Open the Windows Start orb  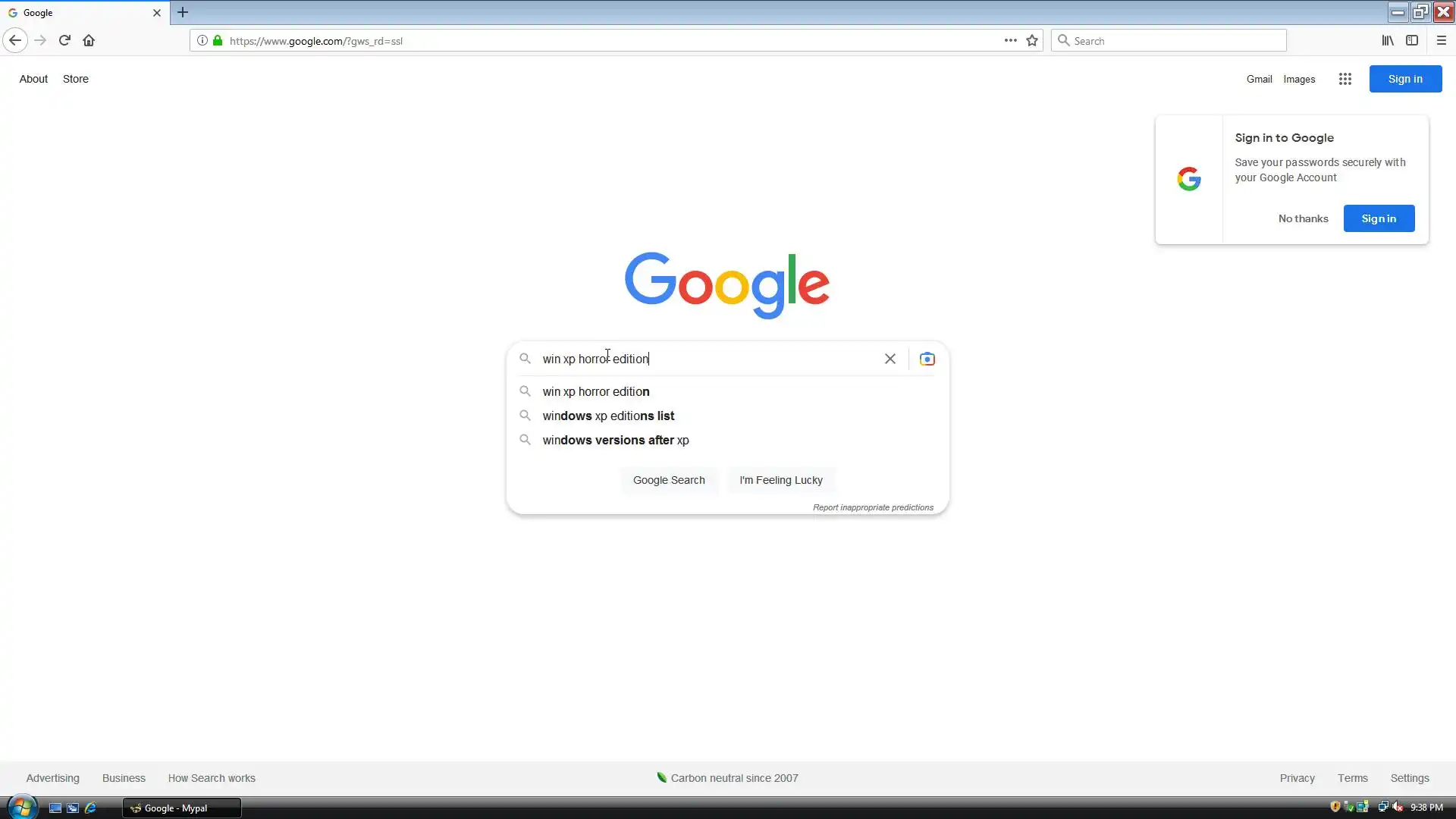point(22,807)
